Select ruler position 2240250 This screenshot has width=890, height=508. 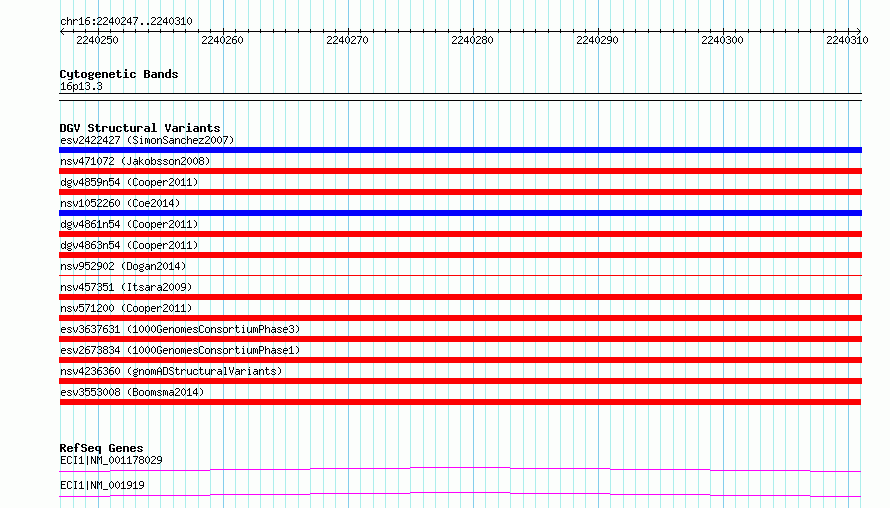coord(97,40)
